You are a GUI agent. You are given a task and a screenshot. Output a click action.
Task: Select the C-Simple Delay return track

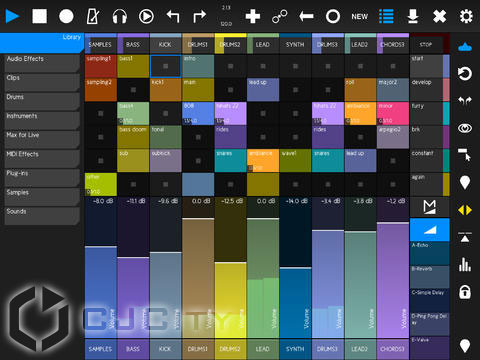coord(430,300)
